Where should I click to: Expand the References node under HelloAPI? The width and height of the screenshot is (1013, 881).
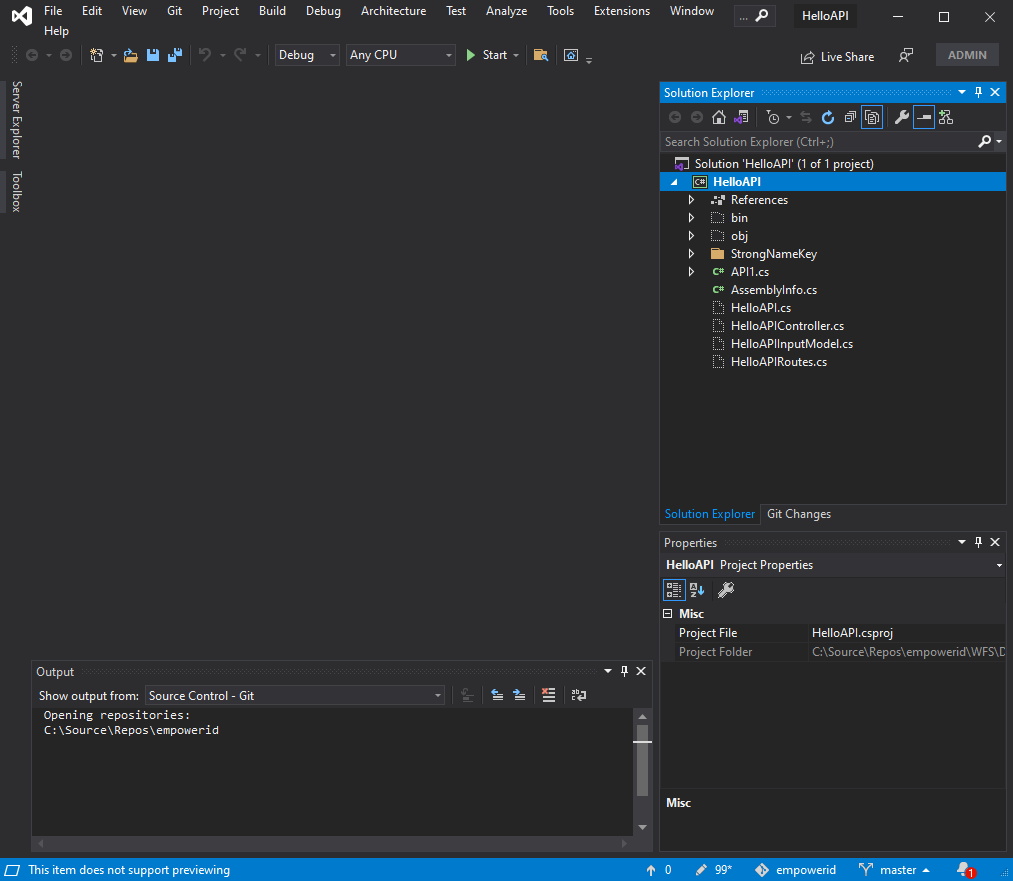691,199
